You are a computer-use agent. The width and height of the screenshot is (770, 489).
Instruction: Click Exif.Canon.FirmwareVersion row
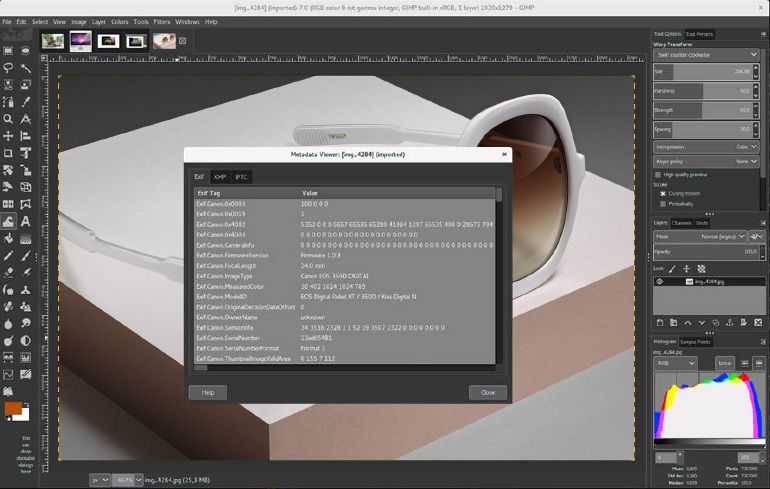pos(345,255)
